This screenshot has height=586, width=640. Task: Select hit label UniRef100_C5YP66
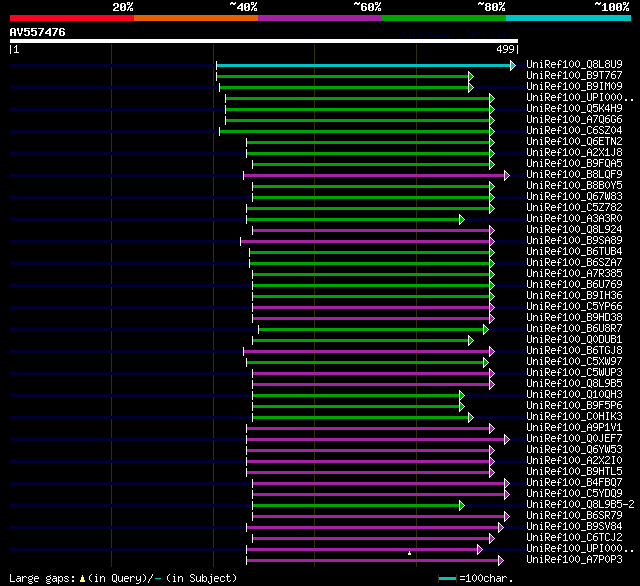click(x=574, y=307)
